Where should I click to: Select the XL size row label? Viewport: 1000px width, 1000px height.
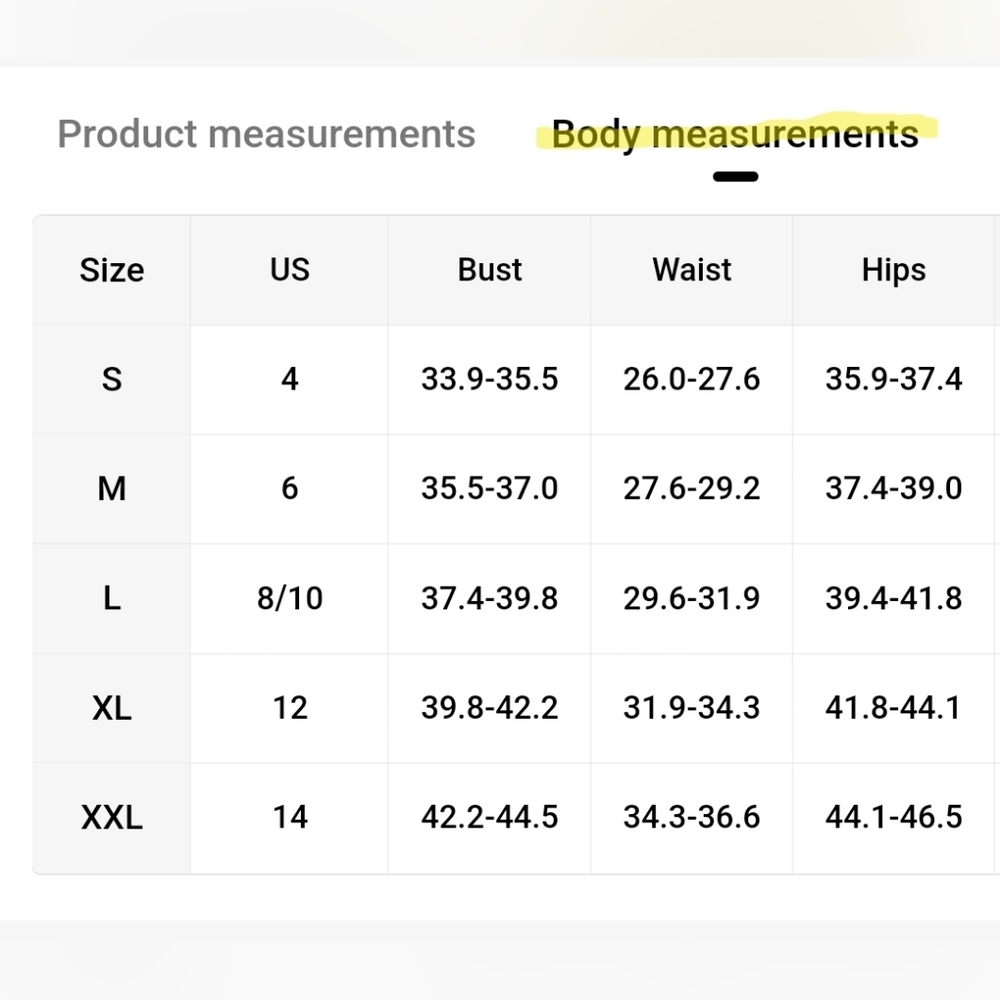(x=112, y=709)
